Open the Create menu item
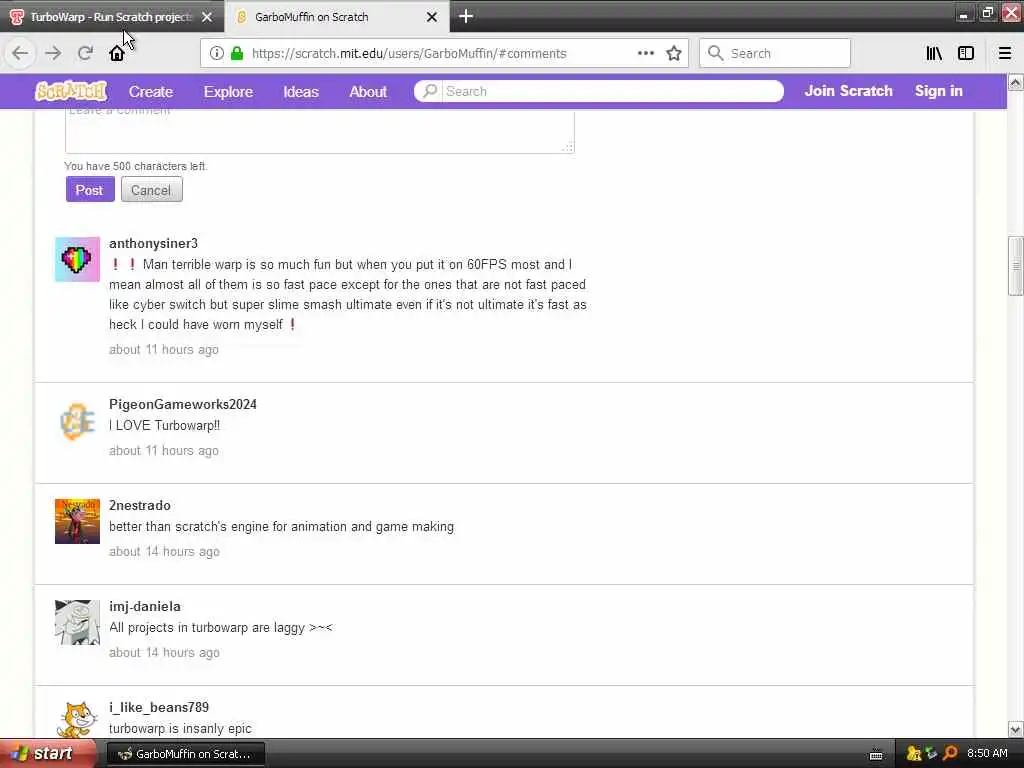Screen dimensions: 1024x768 coord(151,91)
